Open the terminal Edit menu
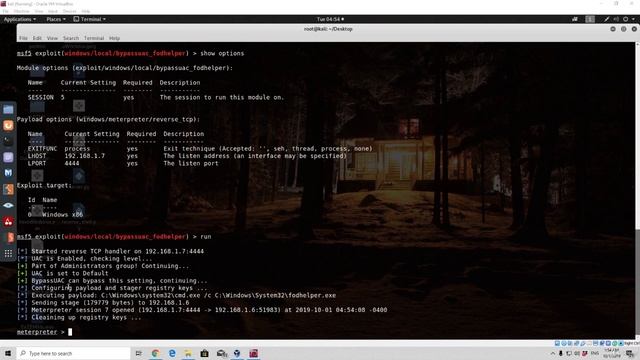Screen dimensions: 640x360 [x=37, y=38]
